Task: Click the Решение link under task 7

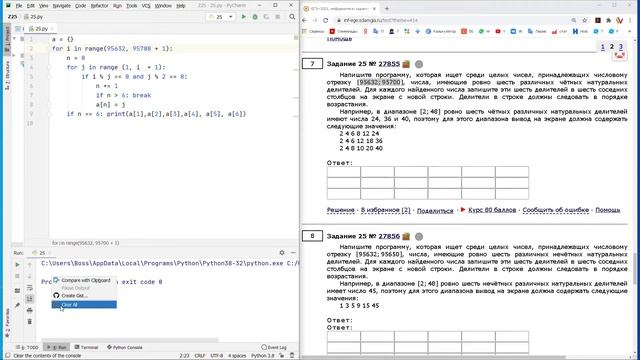Action: coord(340,210)
